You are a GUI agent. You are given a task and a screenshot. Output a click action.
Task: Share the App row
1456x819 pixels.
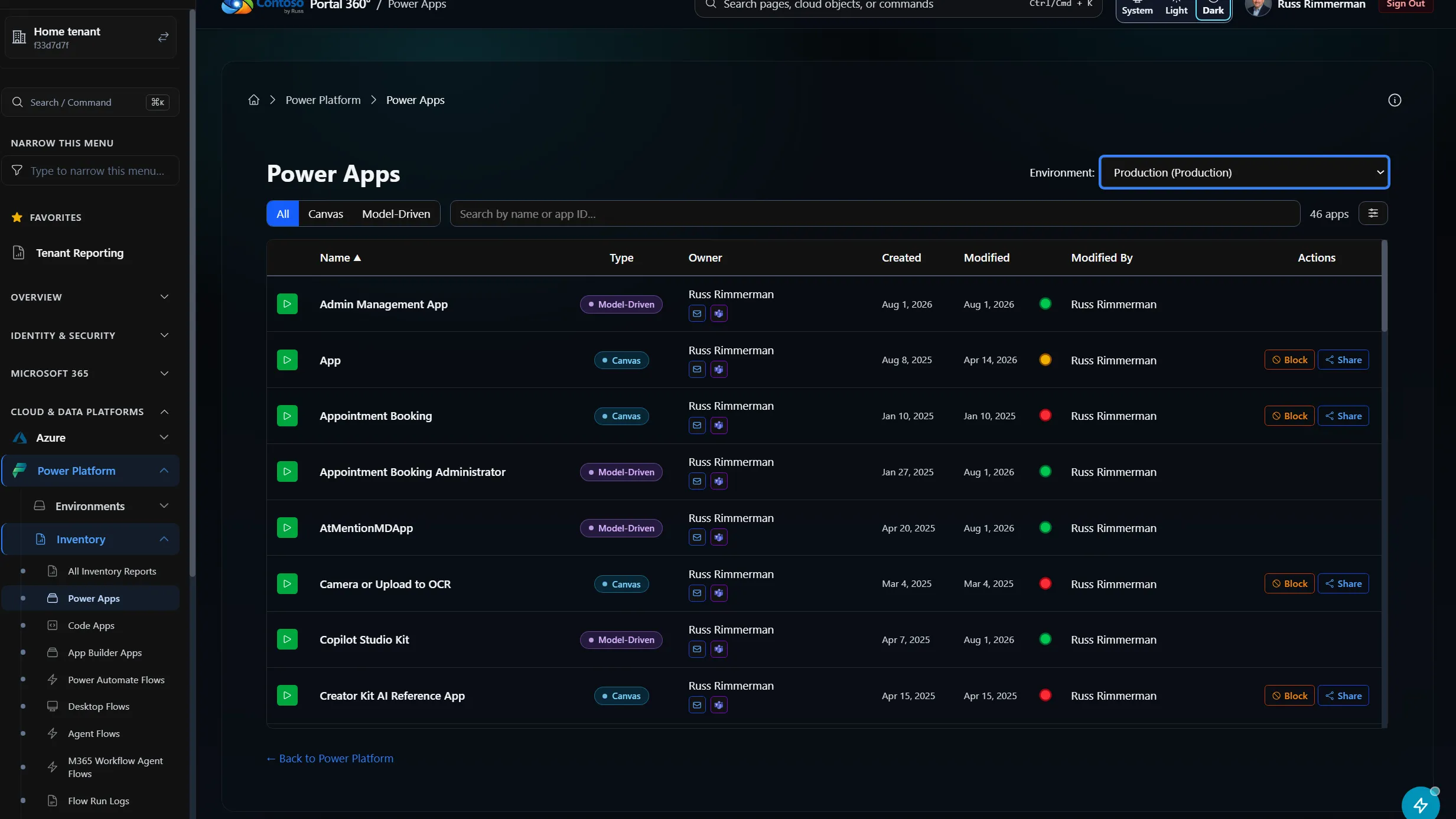pos(1343,360)
